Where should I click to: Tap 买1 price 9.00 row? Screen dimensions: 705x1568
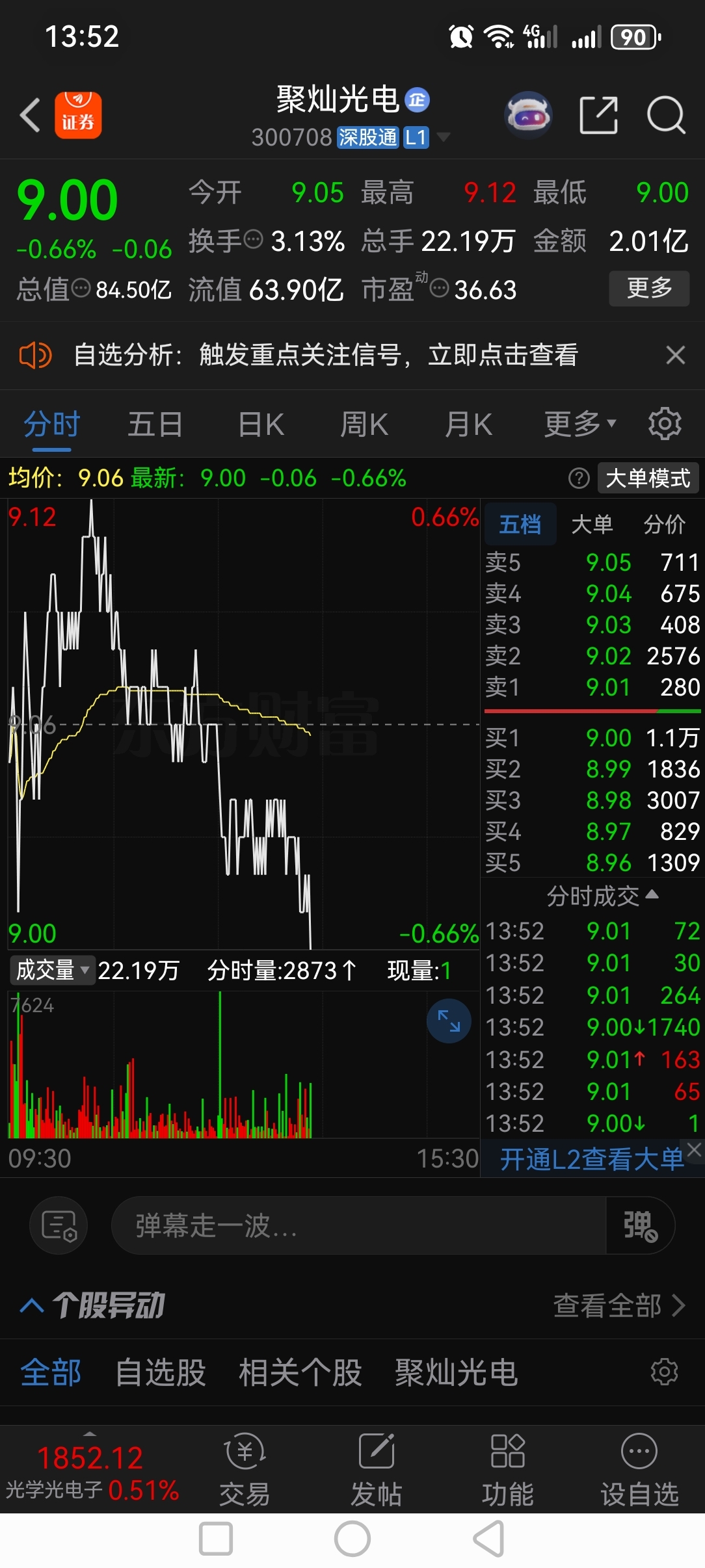click(x=592, y=738)
